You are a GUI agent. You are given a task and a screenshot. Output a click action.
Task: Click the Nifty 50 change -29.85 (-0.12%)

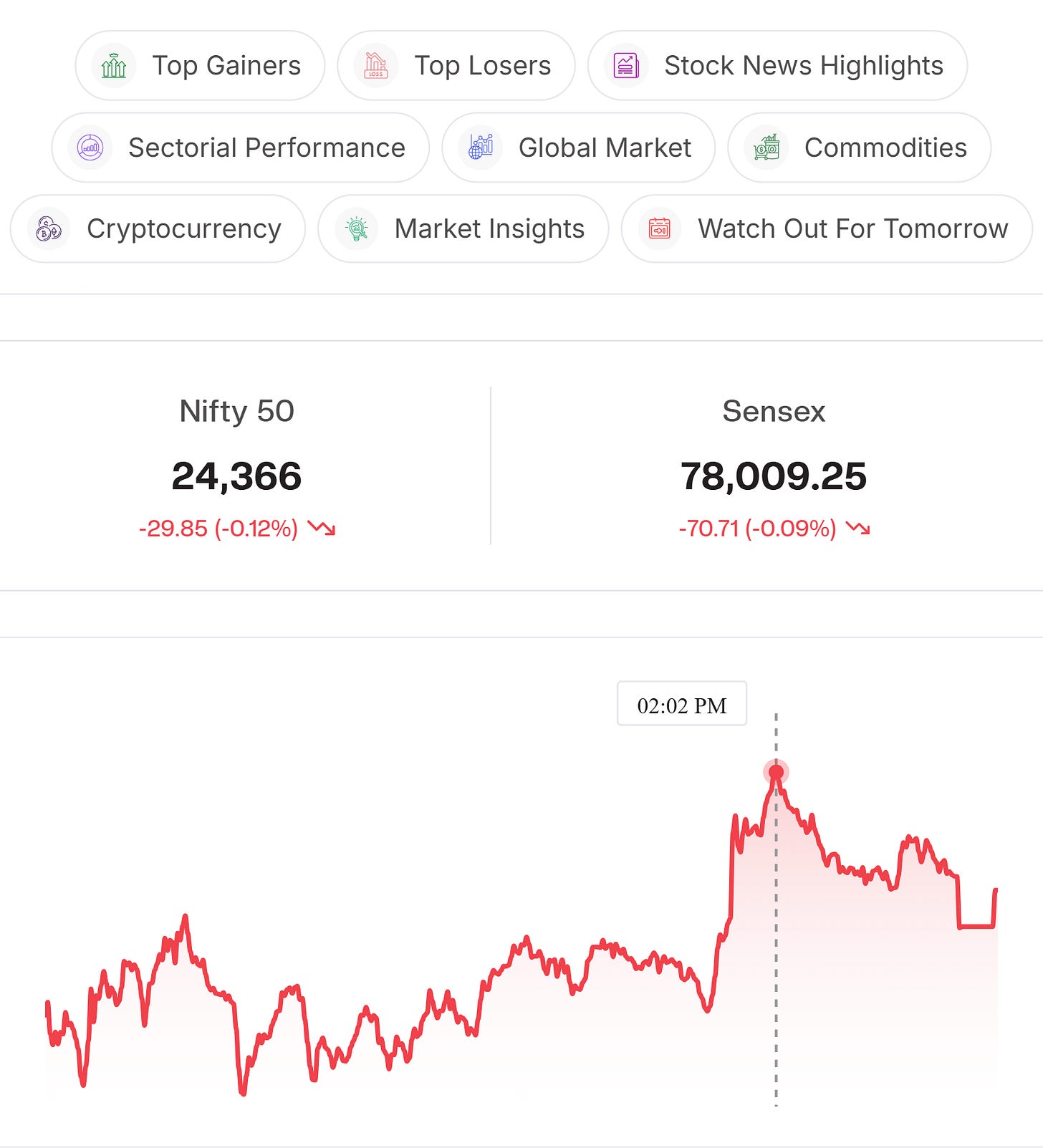coord(218,529)
